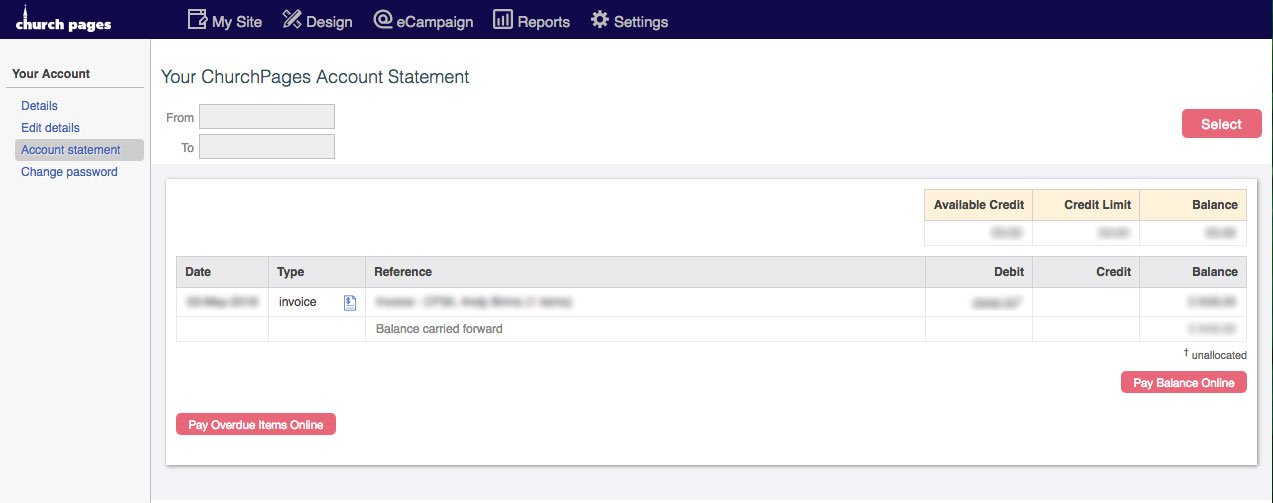1273x503 pixels.
Task: Open the My Site menu
Action: coord(225,20)
